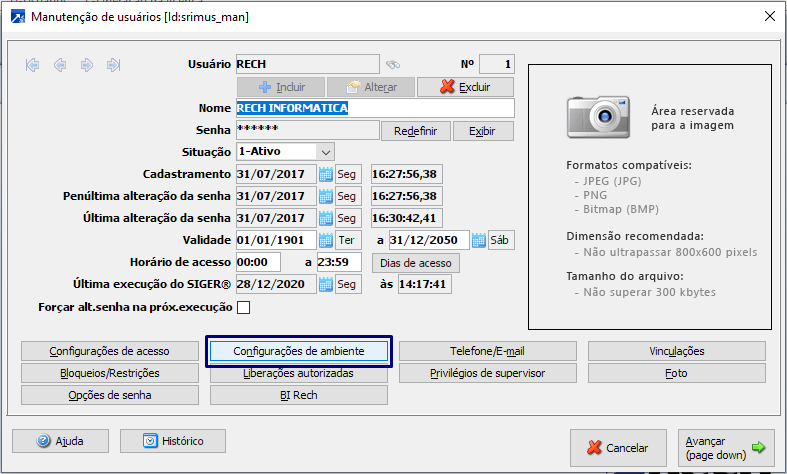Click Validade start date 01/01/1901
Screen dimensions: 787x474
tap(276, 241)
